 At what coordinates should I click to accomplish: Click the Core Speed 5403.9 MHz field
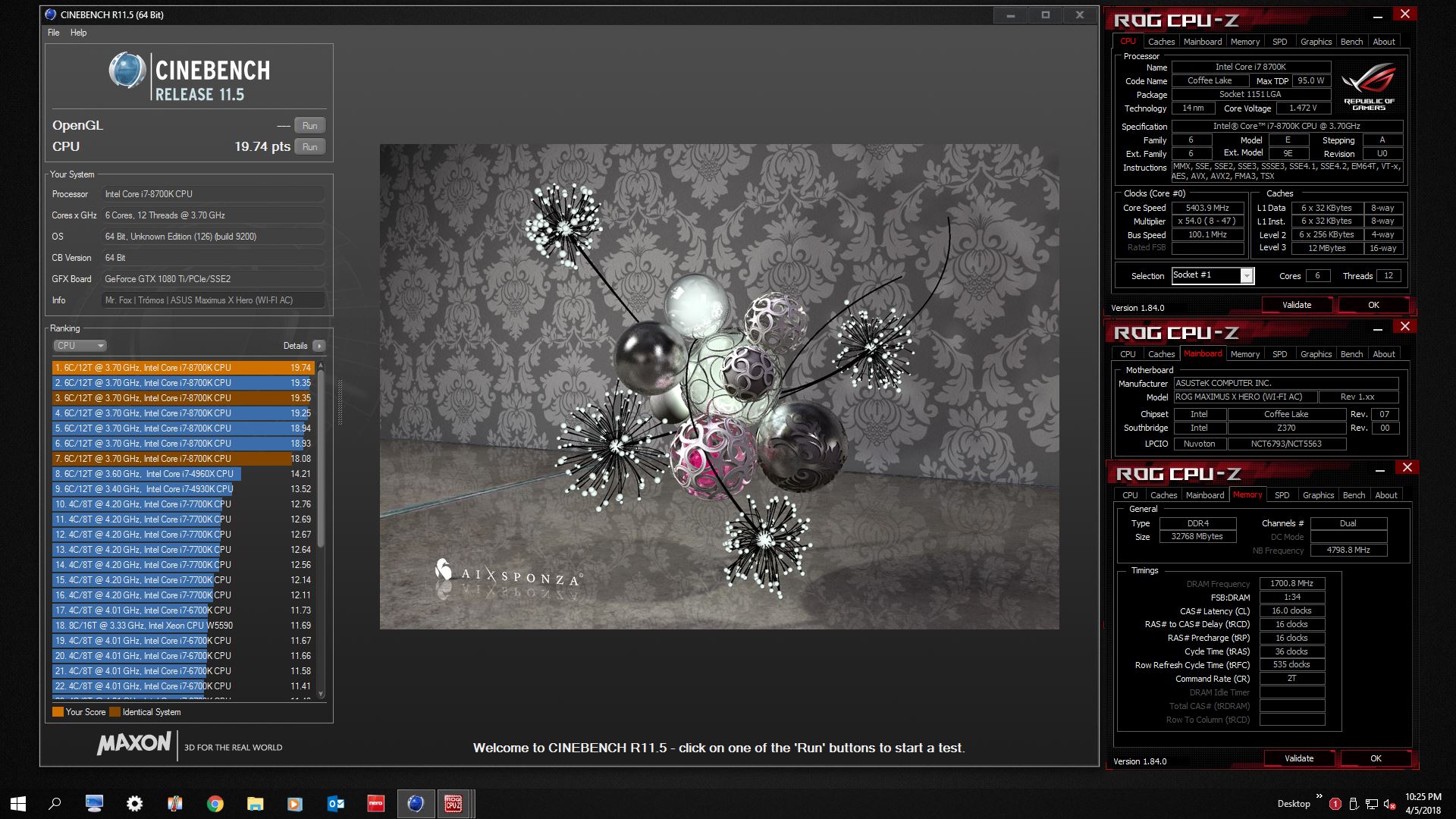[1207, 208]
